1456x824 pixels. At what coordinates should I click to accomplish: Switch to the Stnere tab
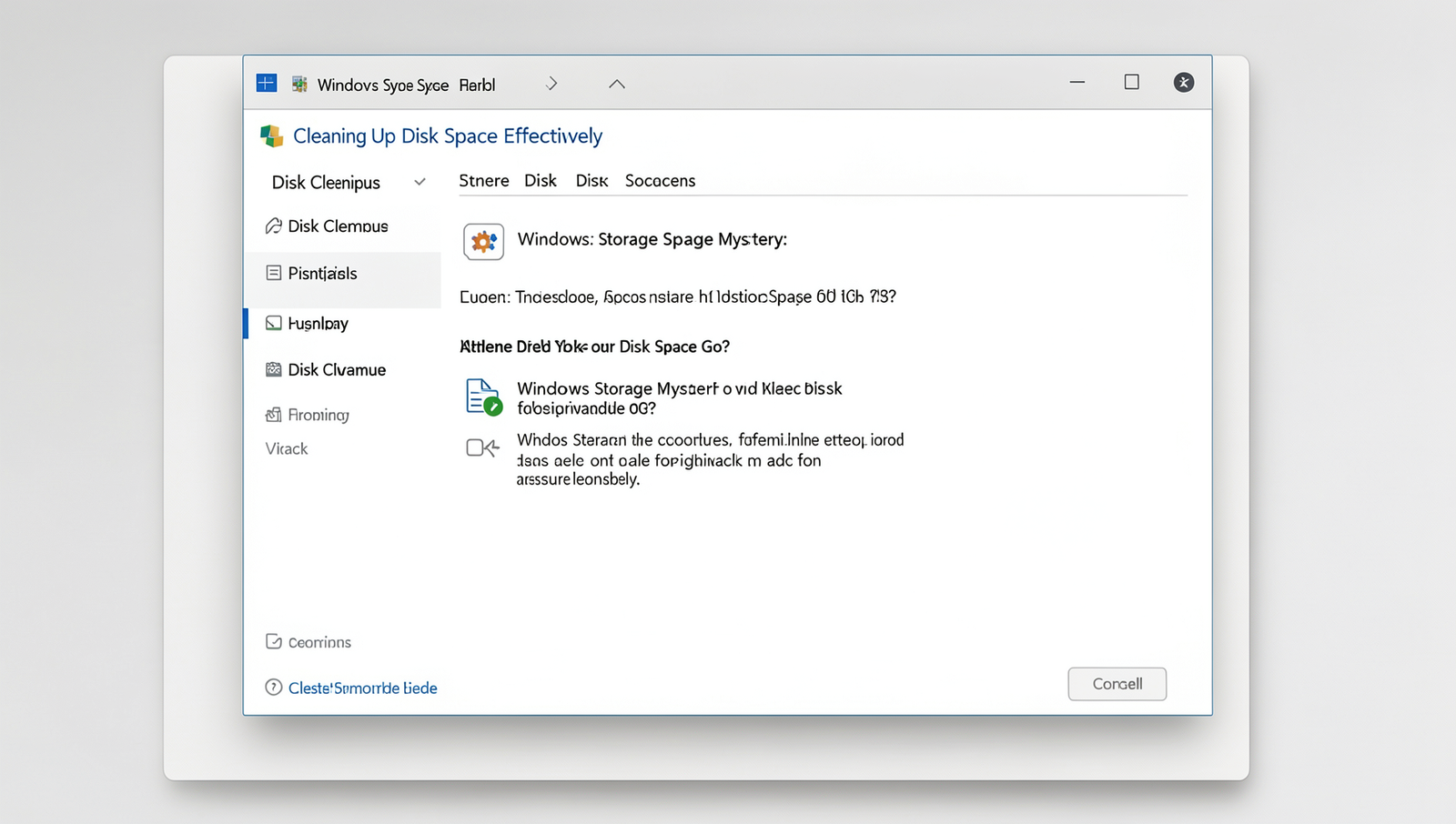point(484,180)
